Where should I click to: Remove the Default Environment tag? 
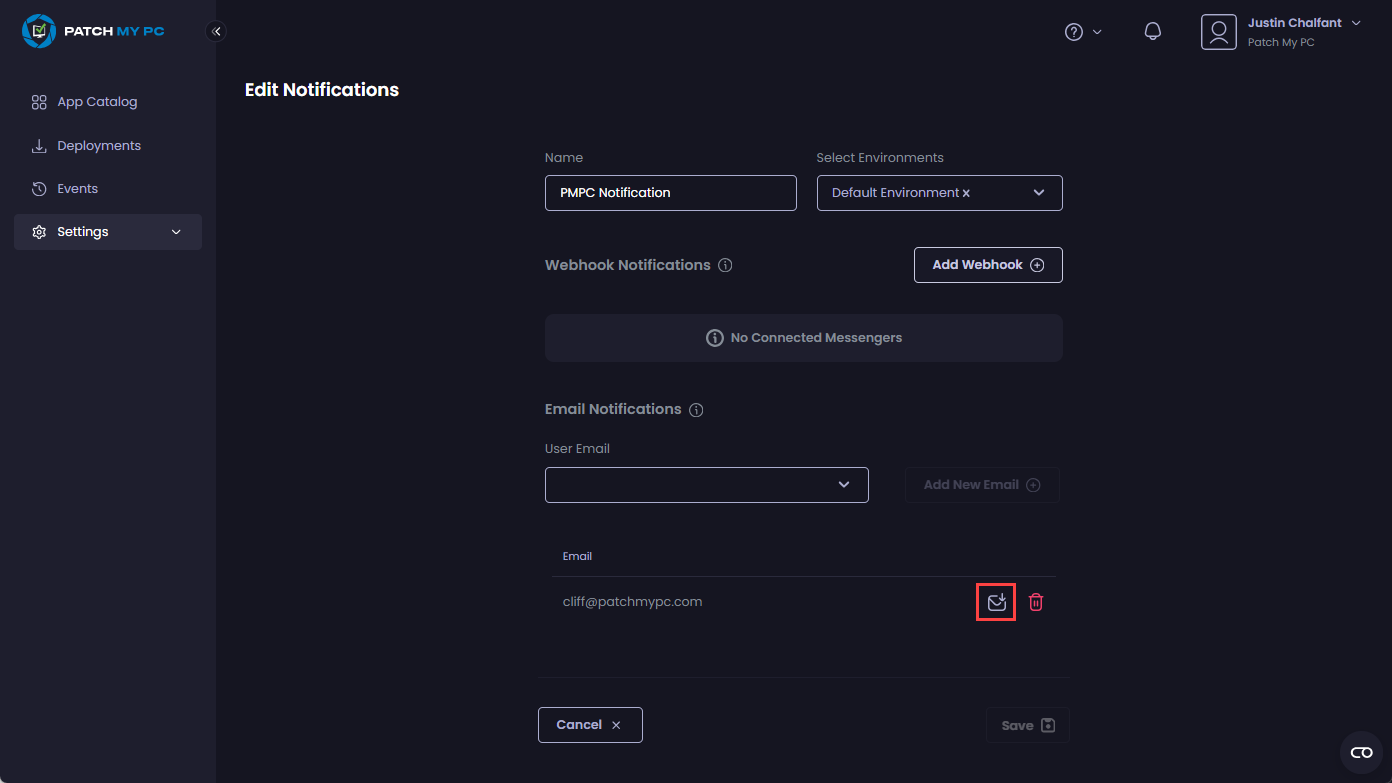(966, 193)
